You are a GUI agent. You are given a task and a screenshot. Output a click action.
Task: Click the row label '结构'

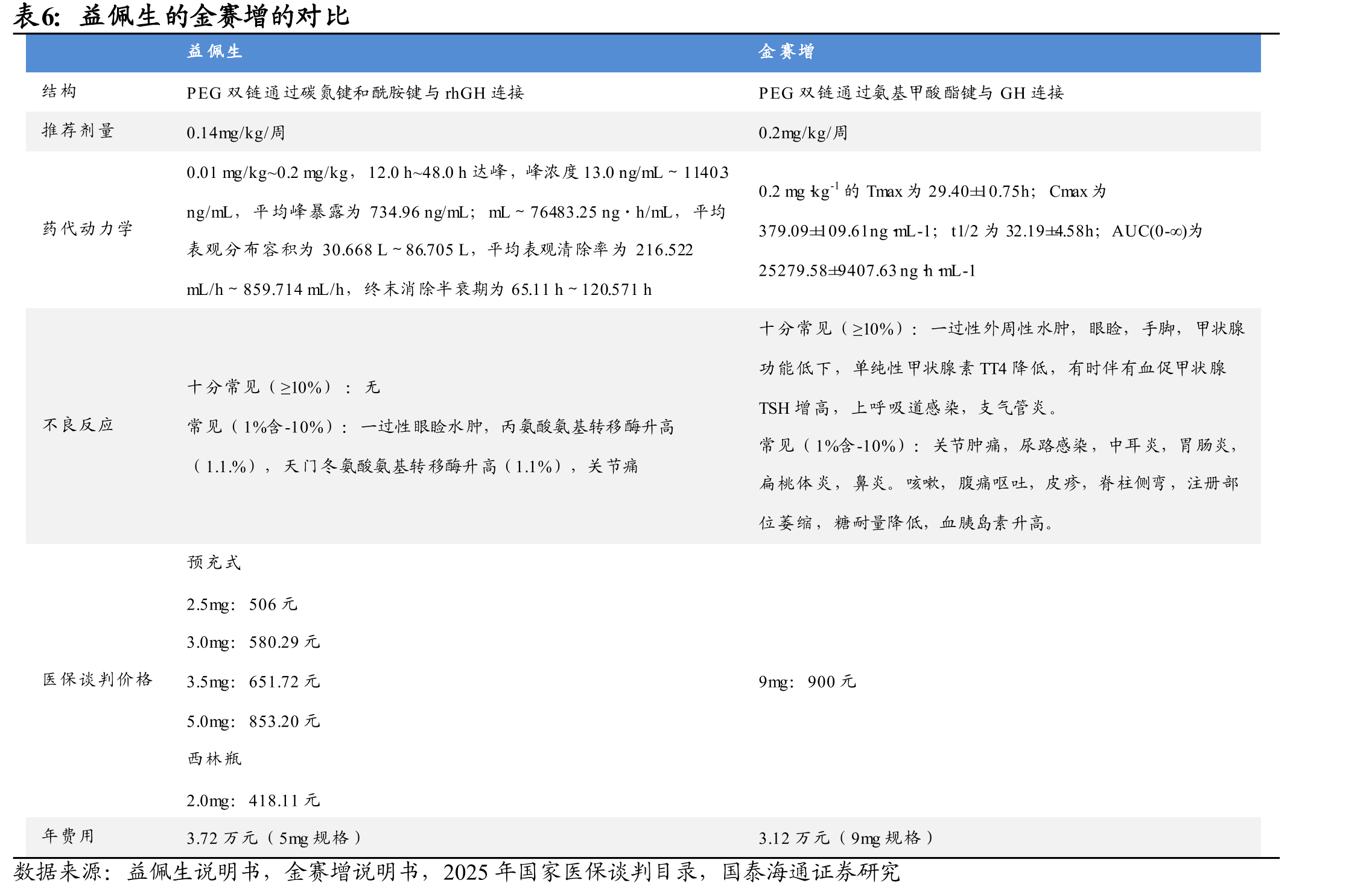59,92
